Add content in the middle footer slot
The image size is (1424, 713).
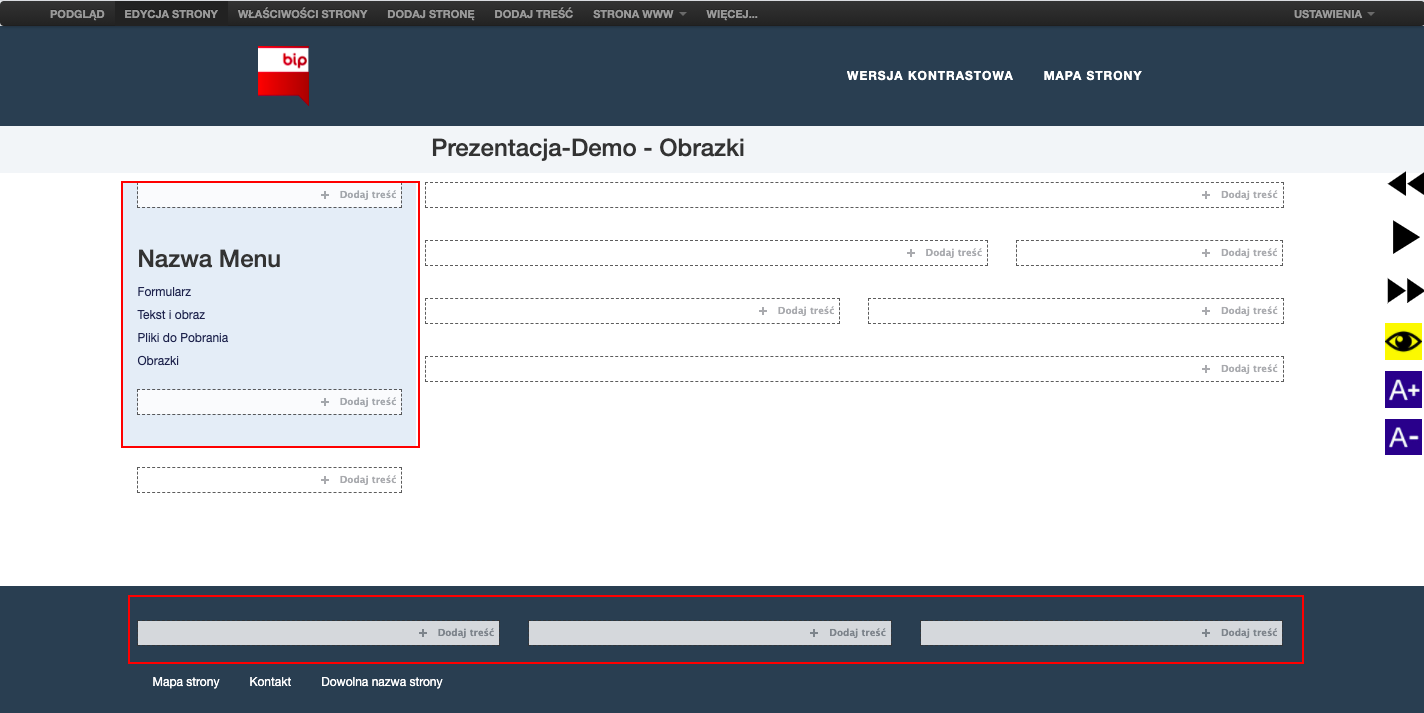(849, 633)
